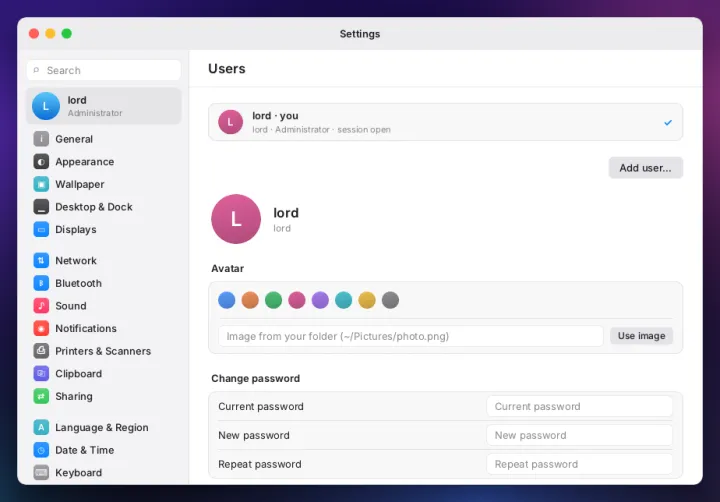This screenshot has width=720, height=502.
Task: Click the Bluetooth sidebar icon
Action: pos(41,283)
